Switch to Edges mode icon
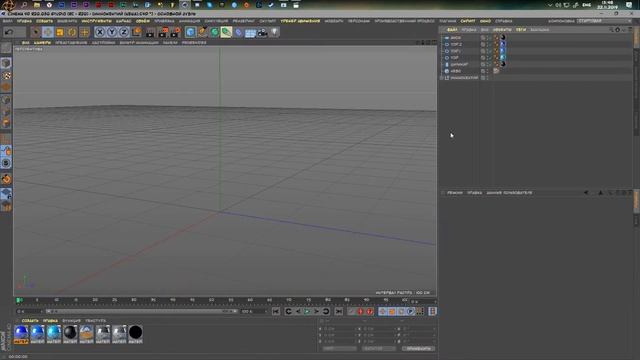640x360 pixels. pos(6,111)
